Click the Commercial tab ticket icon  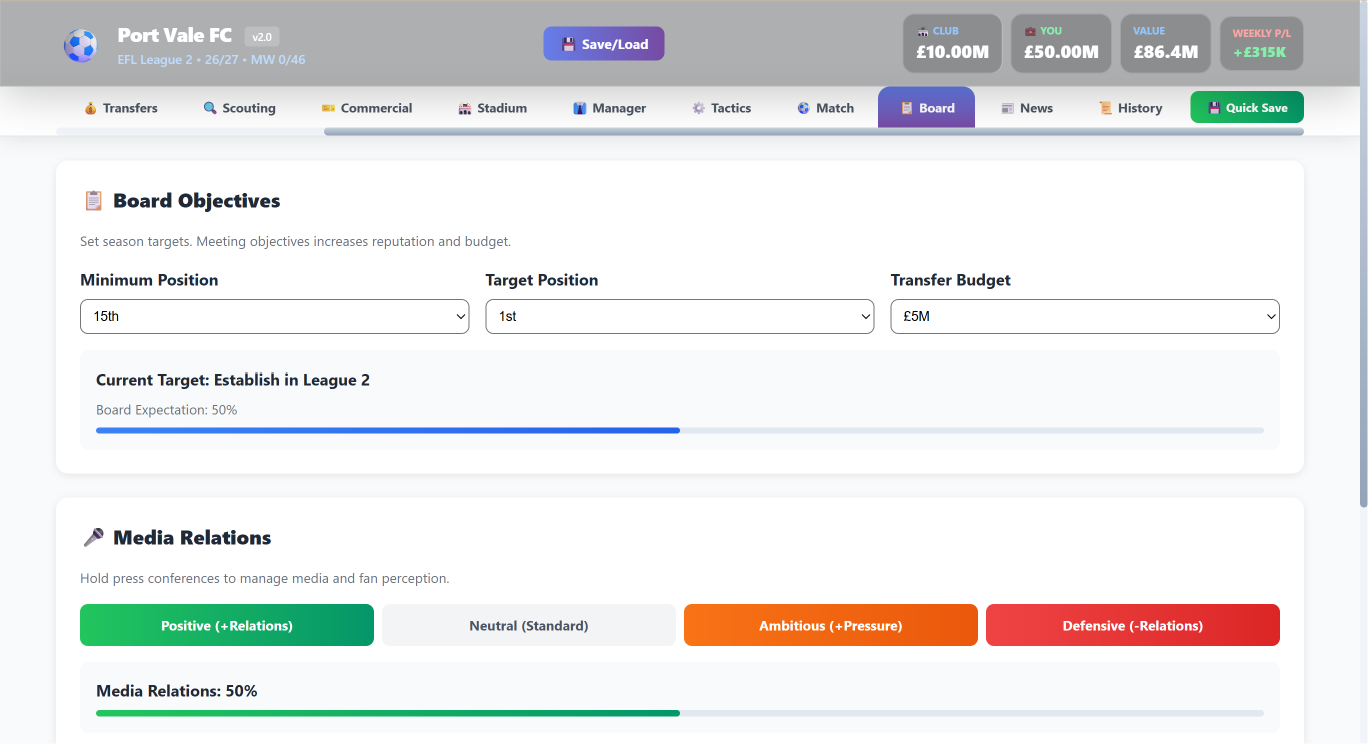(x=328, y=108)
